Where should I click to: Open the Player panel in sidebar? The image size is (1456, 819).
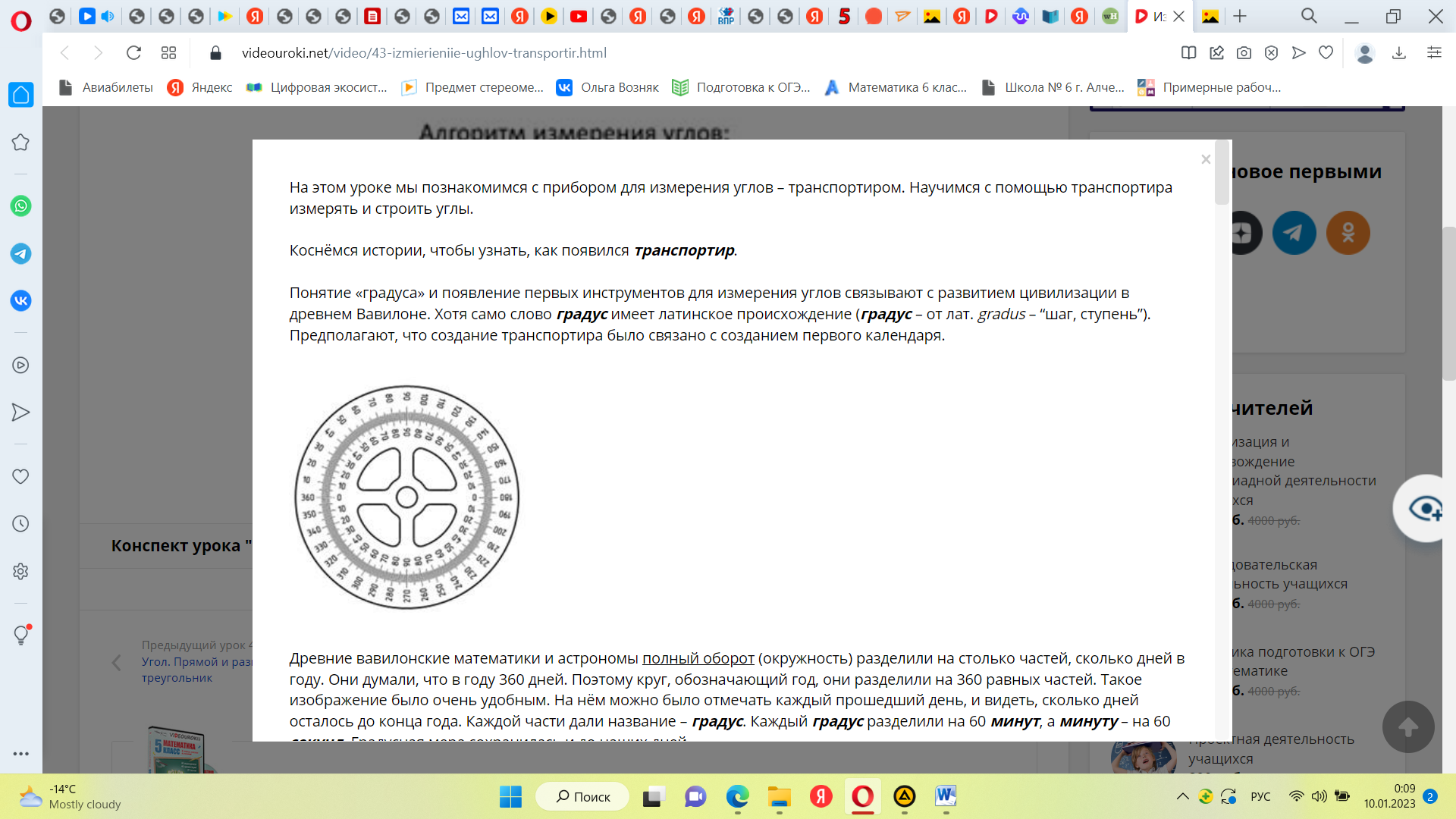[x=21, y=366]
